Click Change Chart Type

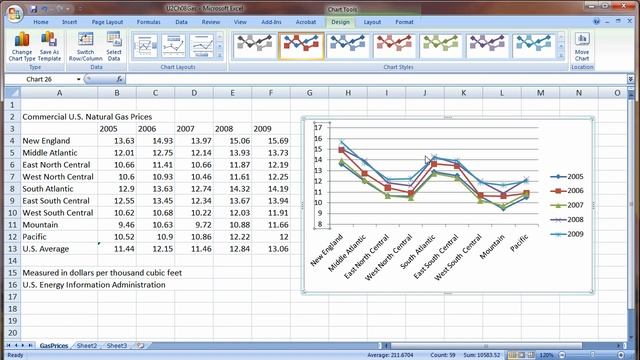[22, 47]
